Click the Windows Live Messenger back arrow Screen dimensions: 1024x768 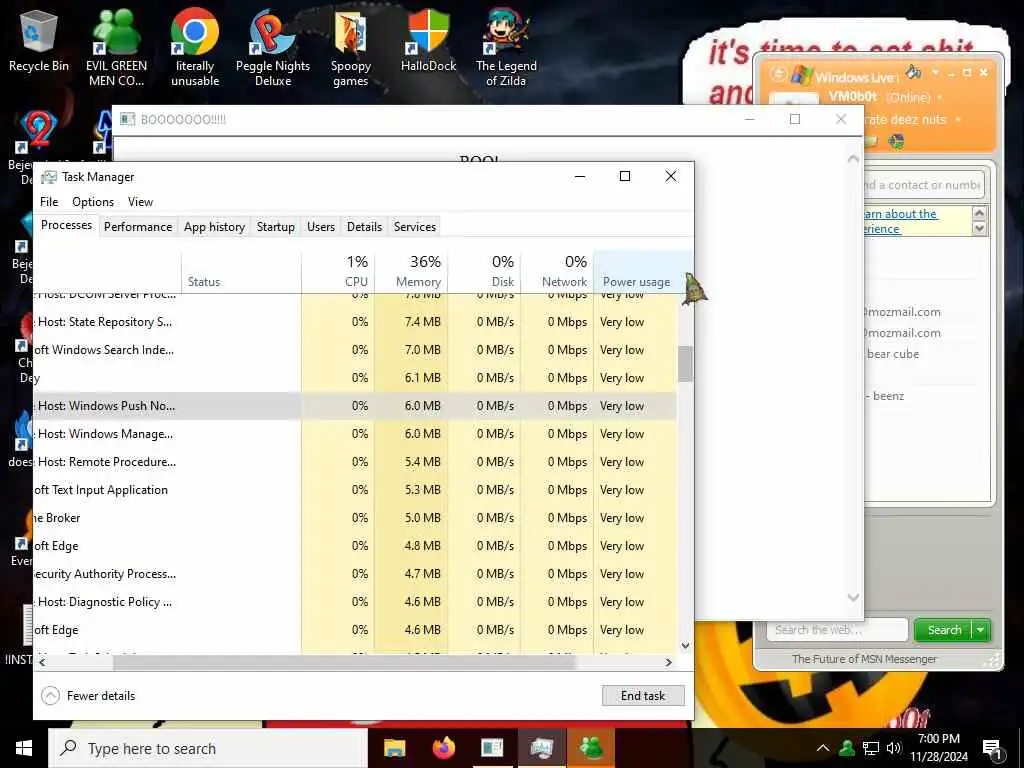pyautogui.click(x=778, y=73)
